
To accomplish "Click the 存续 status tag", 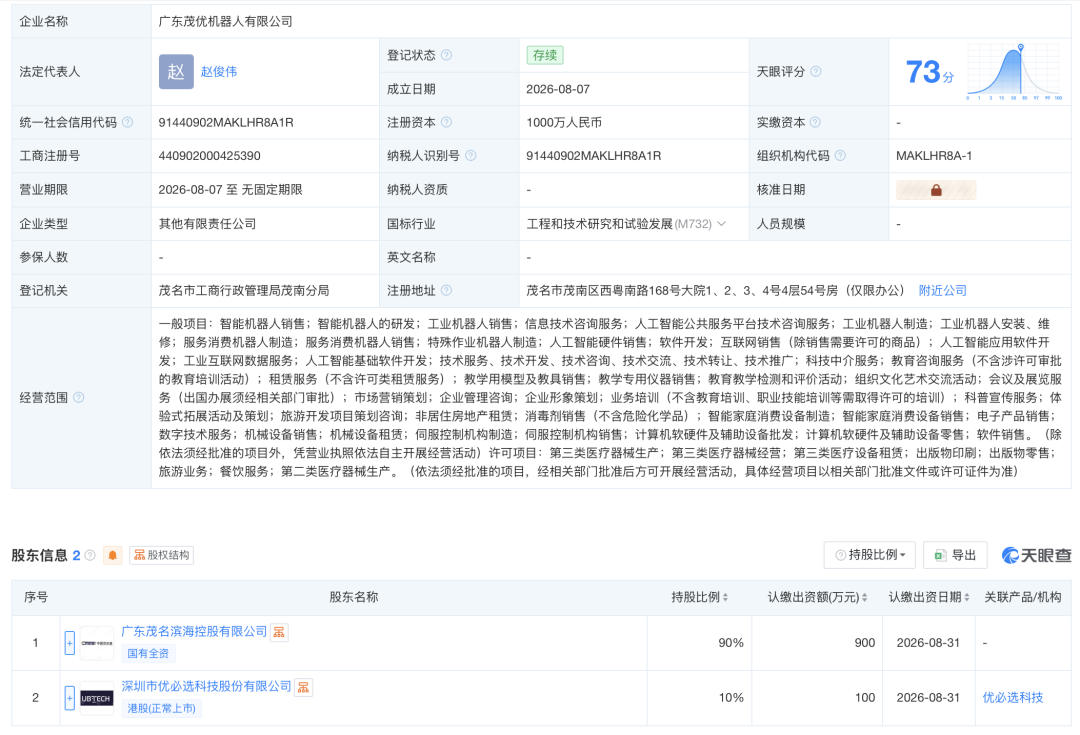I will (545, 55).
